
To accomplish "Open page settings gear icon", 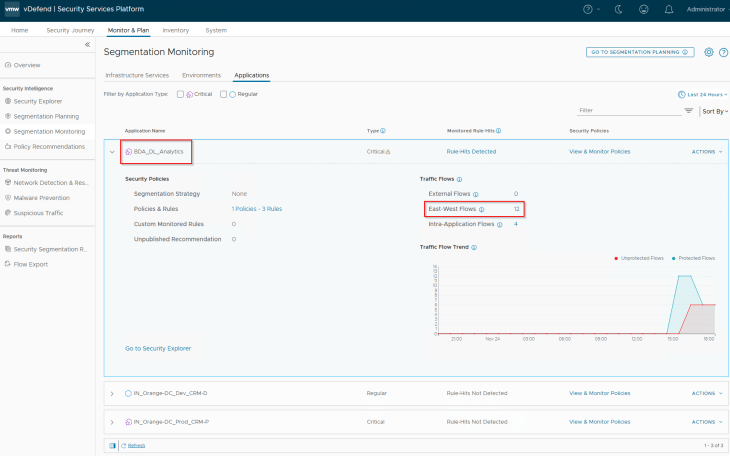I will pos(708,52).
